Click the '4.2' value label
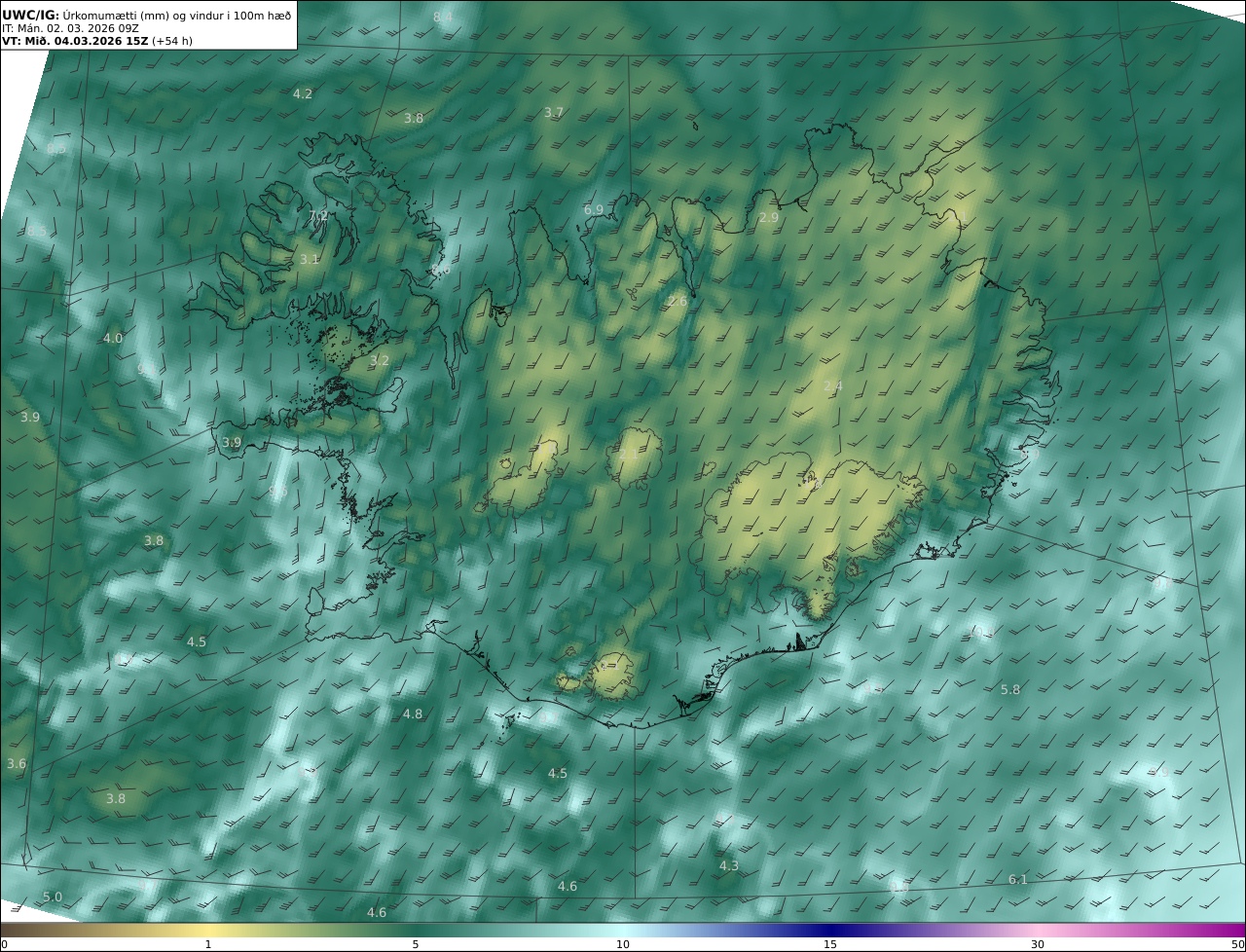The height and width of the screenshot is (952, 1246). pos(303,94)
